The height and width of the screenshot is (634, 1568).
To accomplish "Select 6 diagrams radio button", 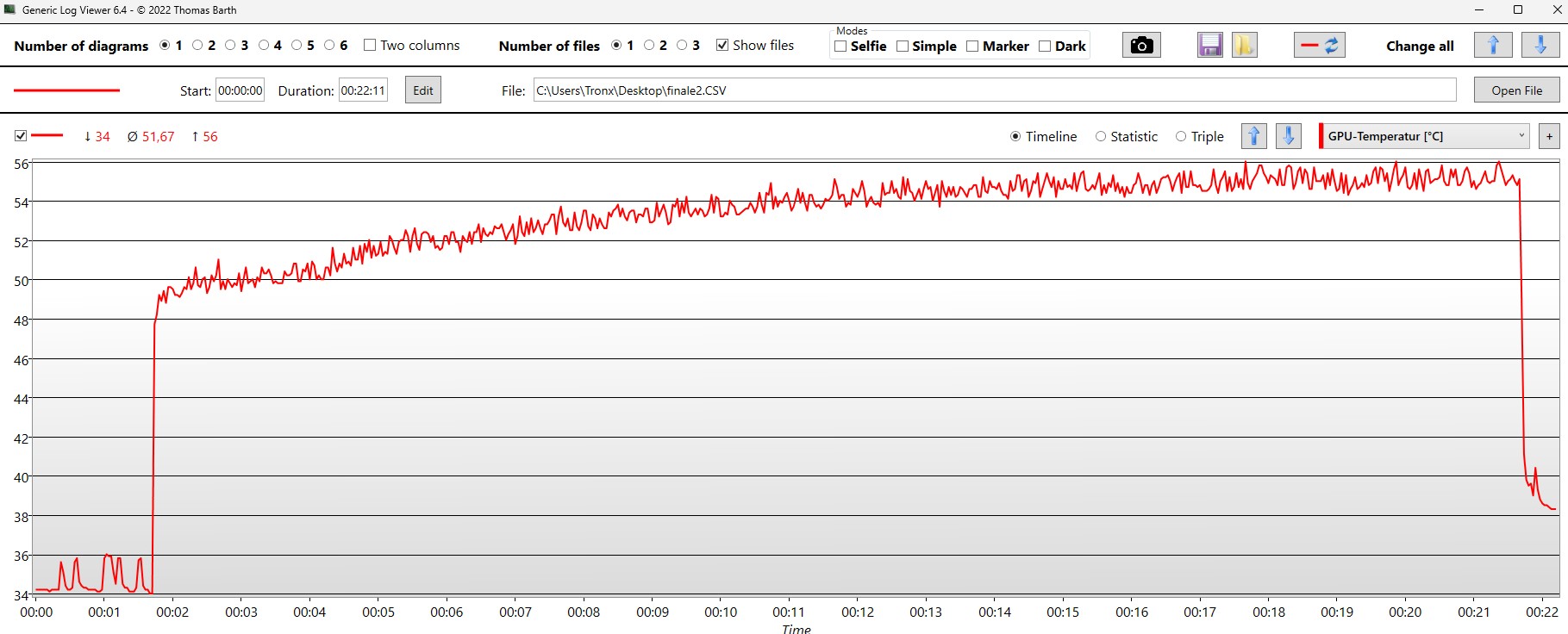I will point(329,46).
